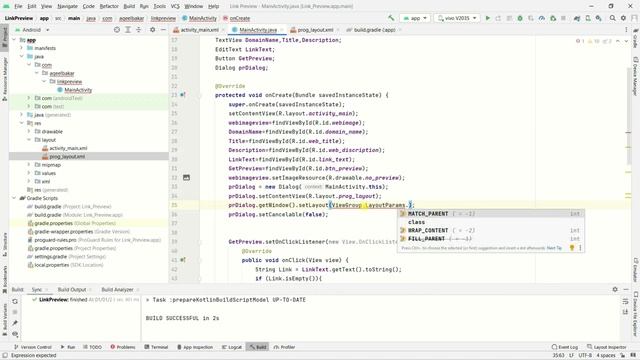
Task: Open the vivo V2035 device dropdown
Action: click(x=457, y=18)
